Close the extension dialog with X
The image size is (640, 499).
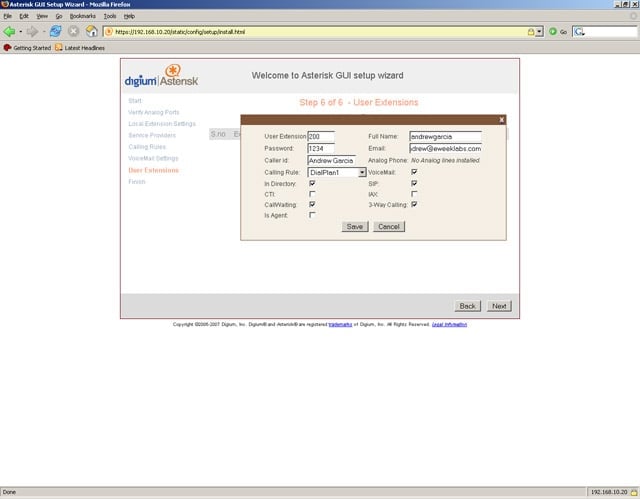coord(502,120)
